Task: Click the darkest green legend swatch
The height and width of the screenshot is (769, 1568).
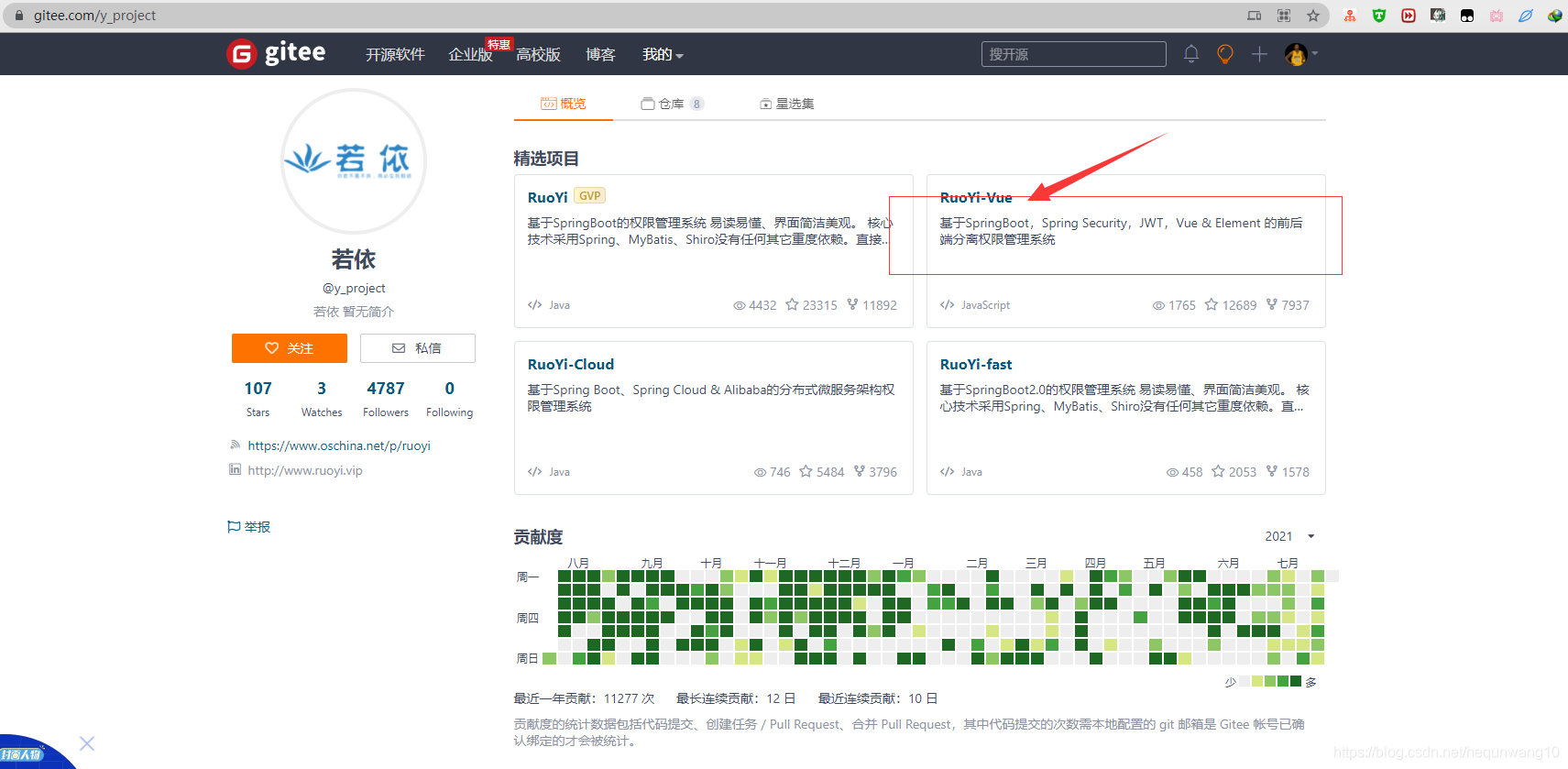Action: pyautogui.click(x=1296, y=681)
